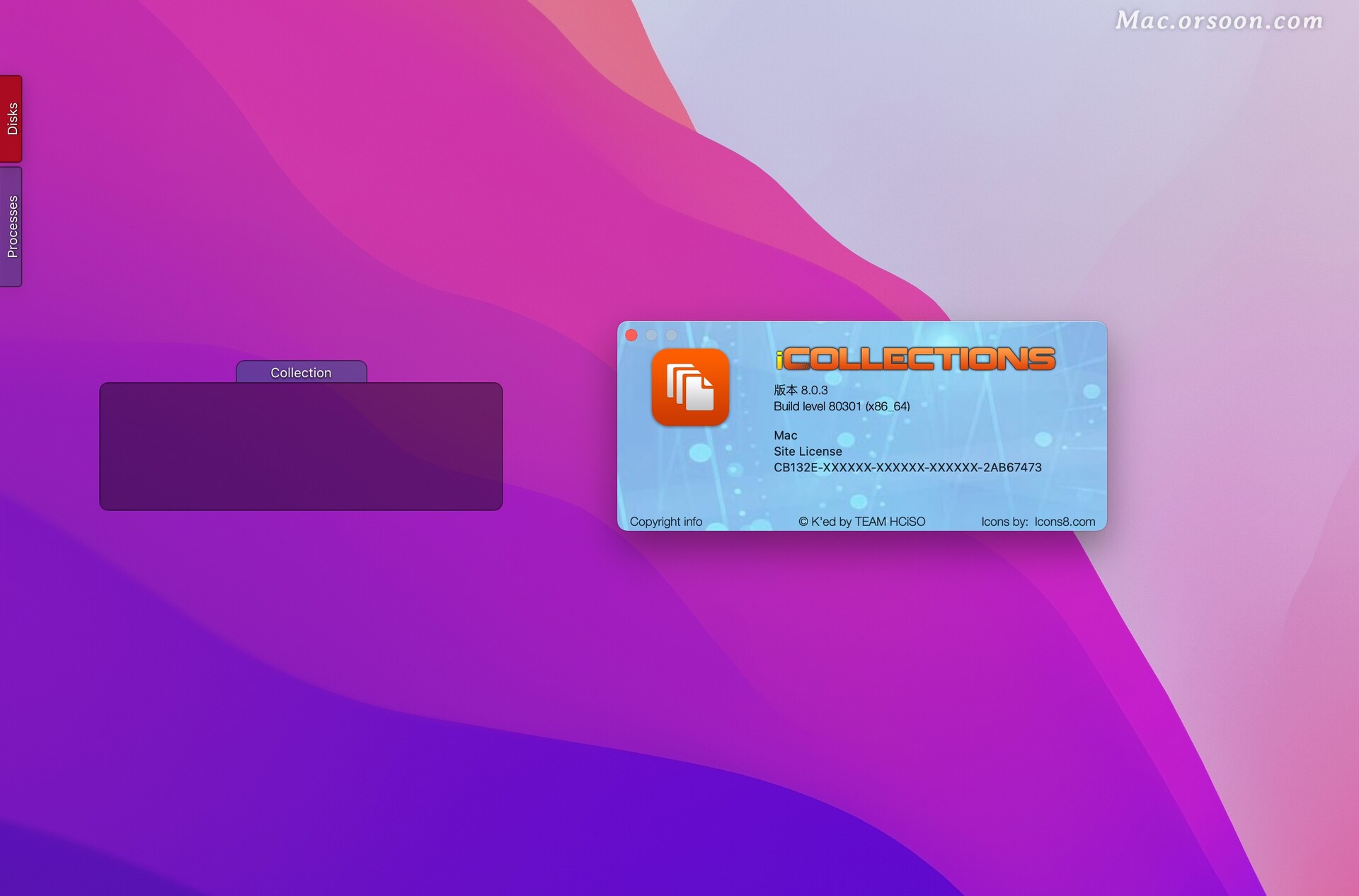This screenshot has height=896, width=1359.
Task: Click inside the Collection panel area
Action: 301,447
